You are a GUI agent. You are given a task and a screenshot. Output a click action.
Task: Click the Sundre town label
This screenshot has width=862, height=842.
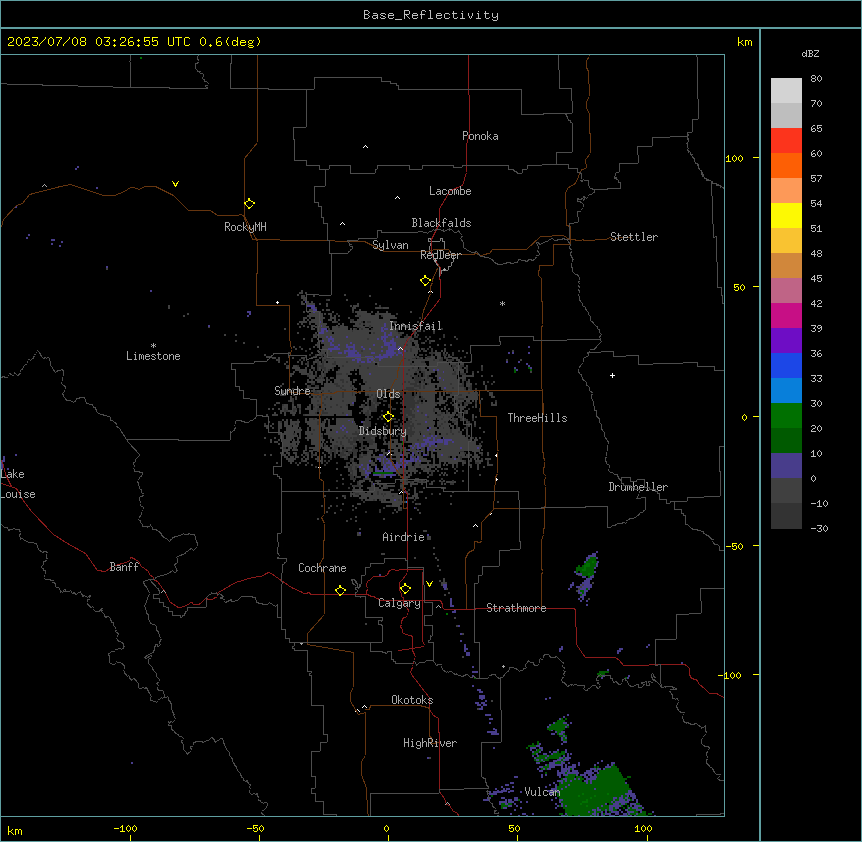[292, 391]
